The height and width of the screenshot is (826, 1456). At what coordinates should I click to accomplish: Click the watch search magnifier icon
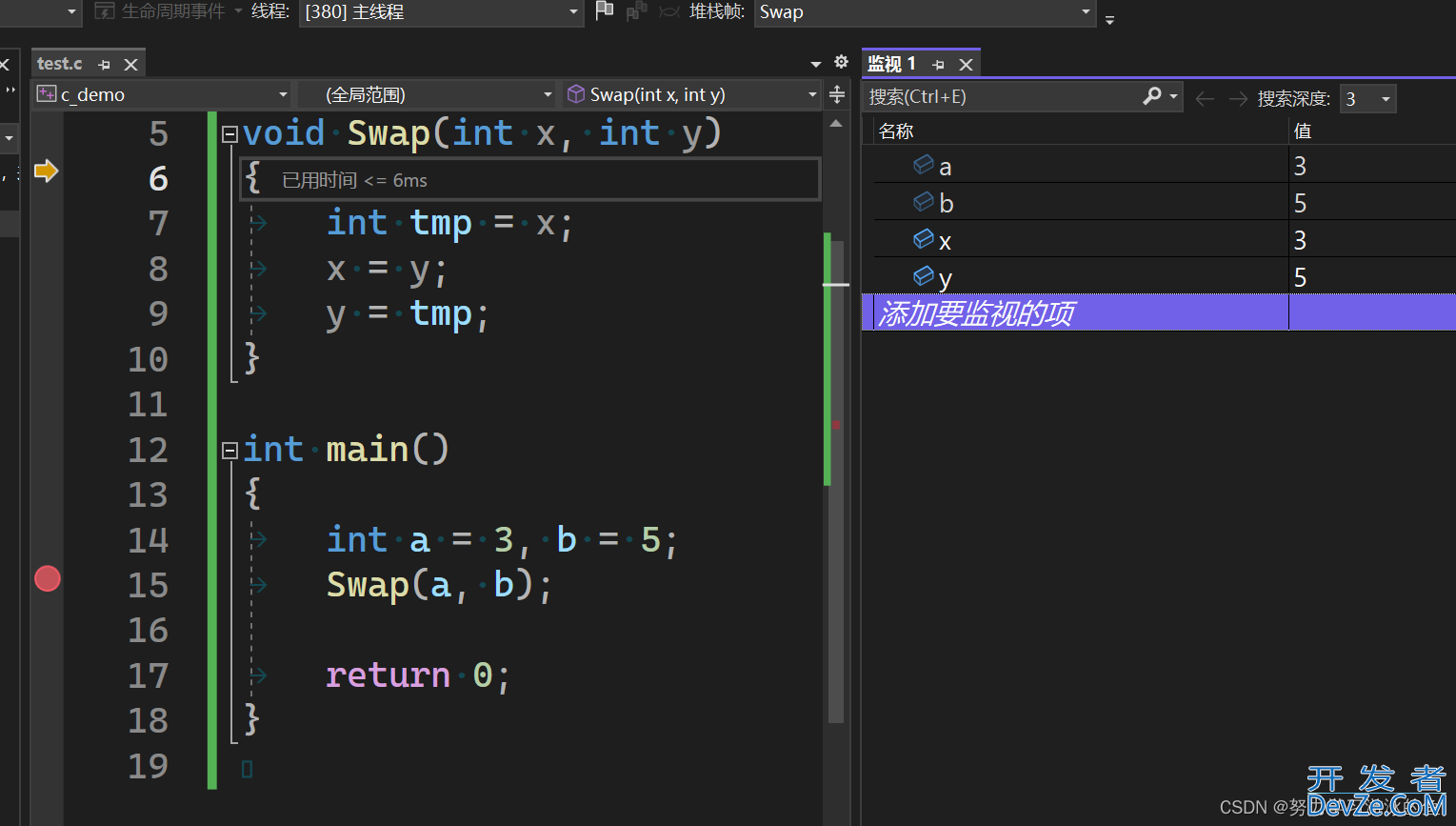pyautogui.click(x=1152, y=95)
